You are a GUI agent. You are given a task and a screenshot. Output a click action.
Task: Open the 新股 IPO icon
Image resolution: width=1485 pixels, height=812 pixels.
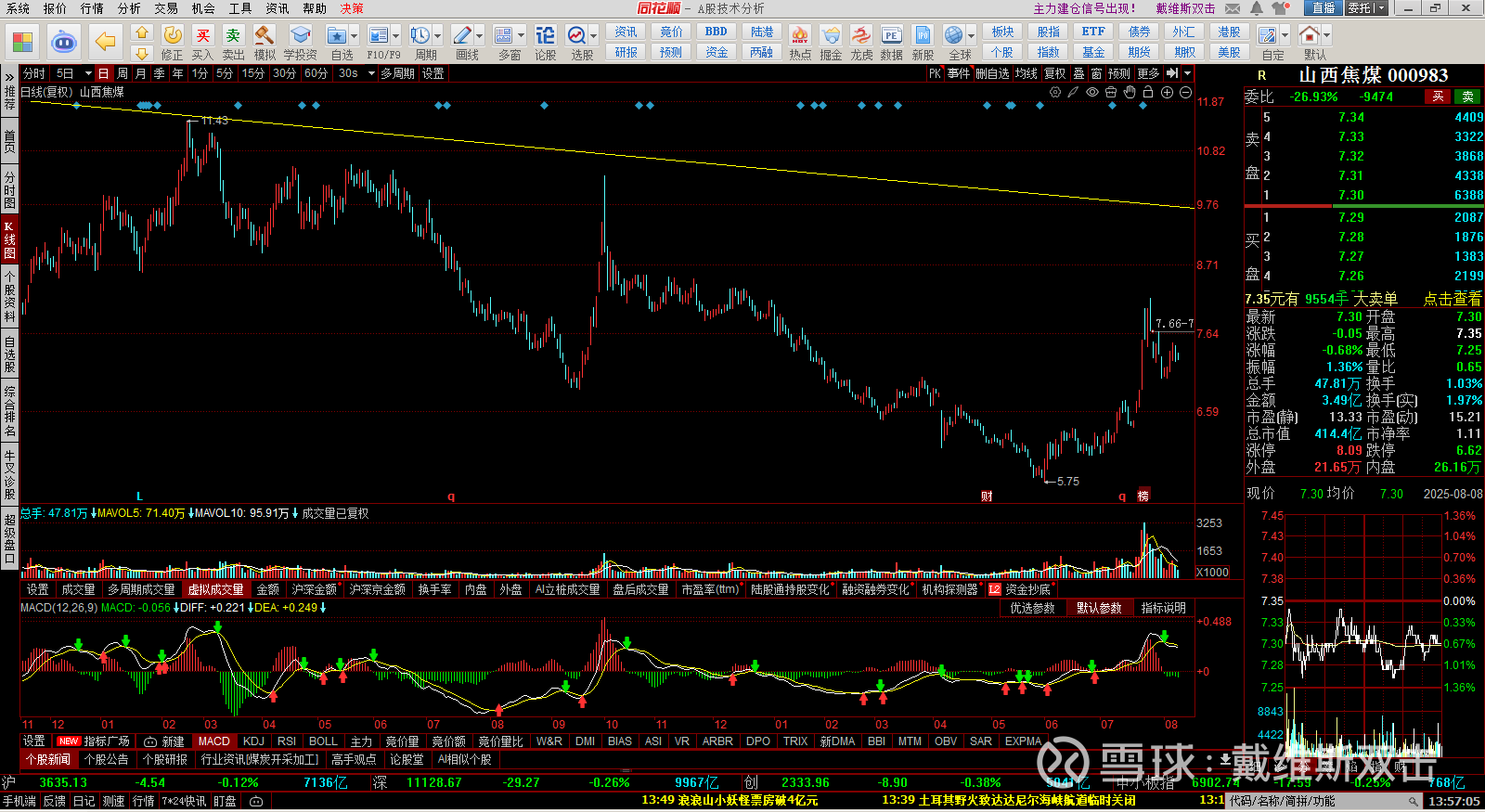[x=923, y=35]
